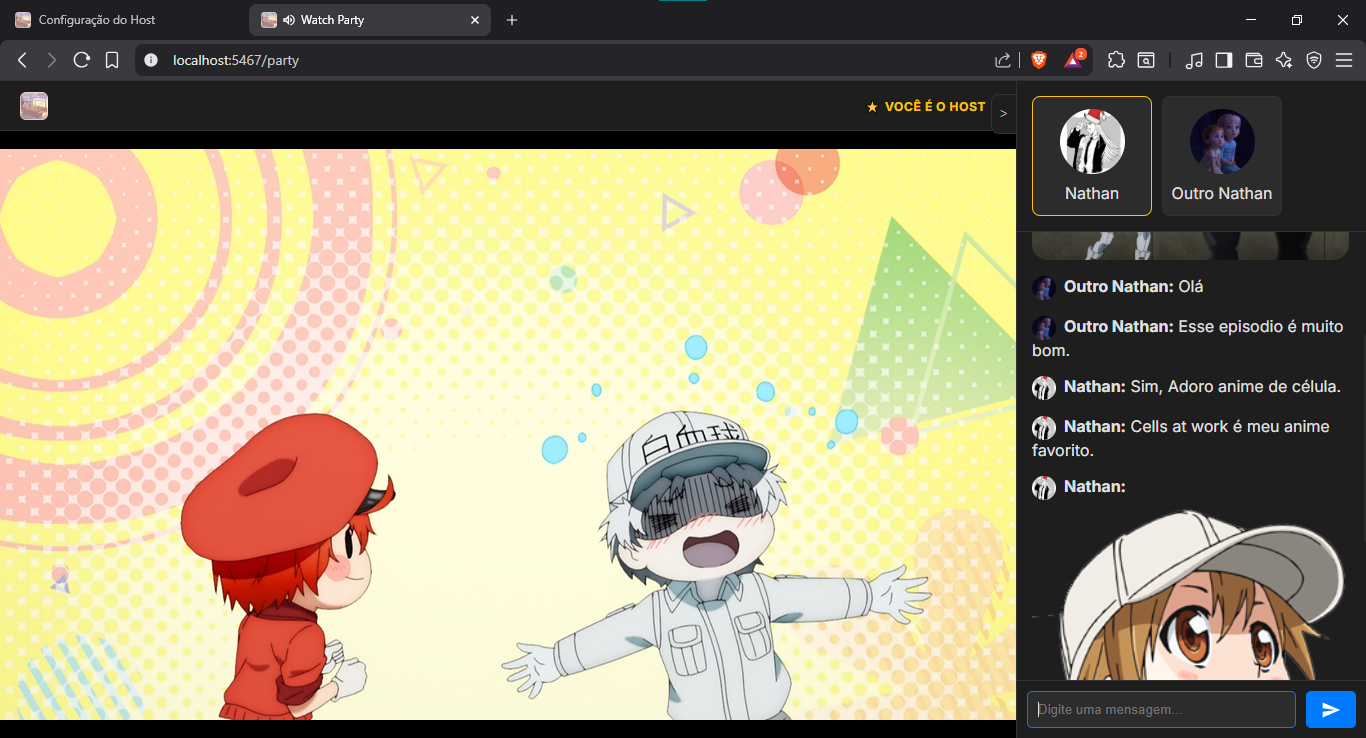Click the send message arrow button
The width and height of the screenshot is (1366, 738).
click(x=1330, y=710)
